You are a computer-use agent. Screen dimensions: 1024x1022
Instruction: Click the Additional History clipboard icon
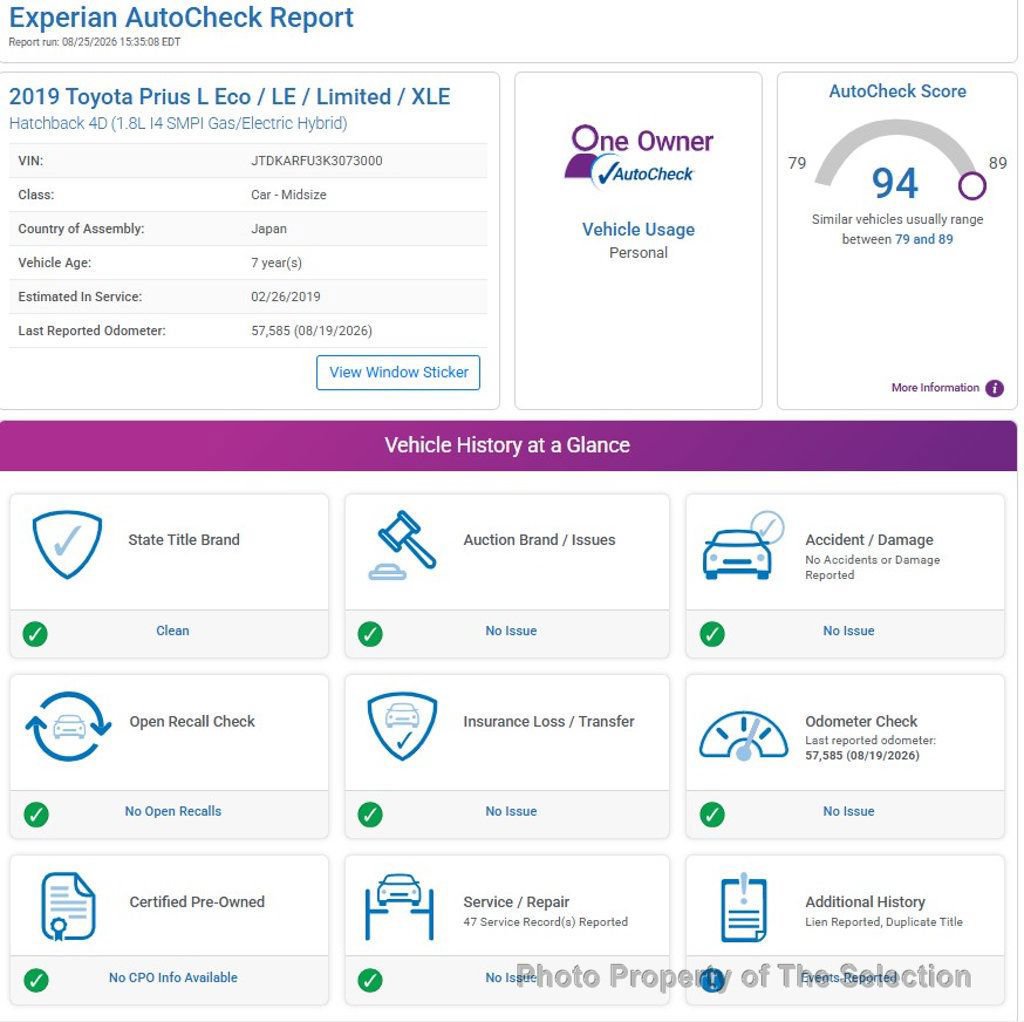point(743,908)
